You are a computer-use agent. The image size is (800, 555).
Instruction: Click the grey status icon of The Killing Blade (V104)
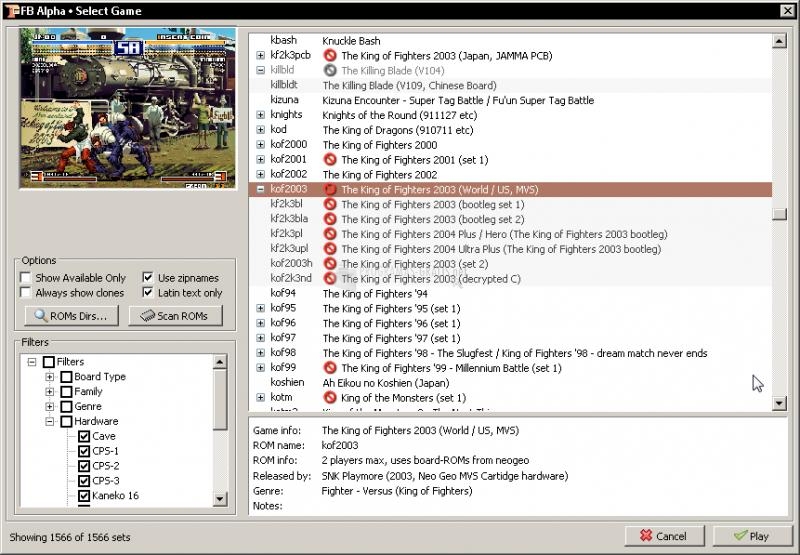[330, 70]
